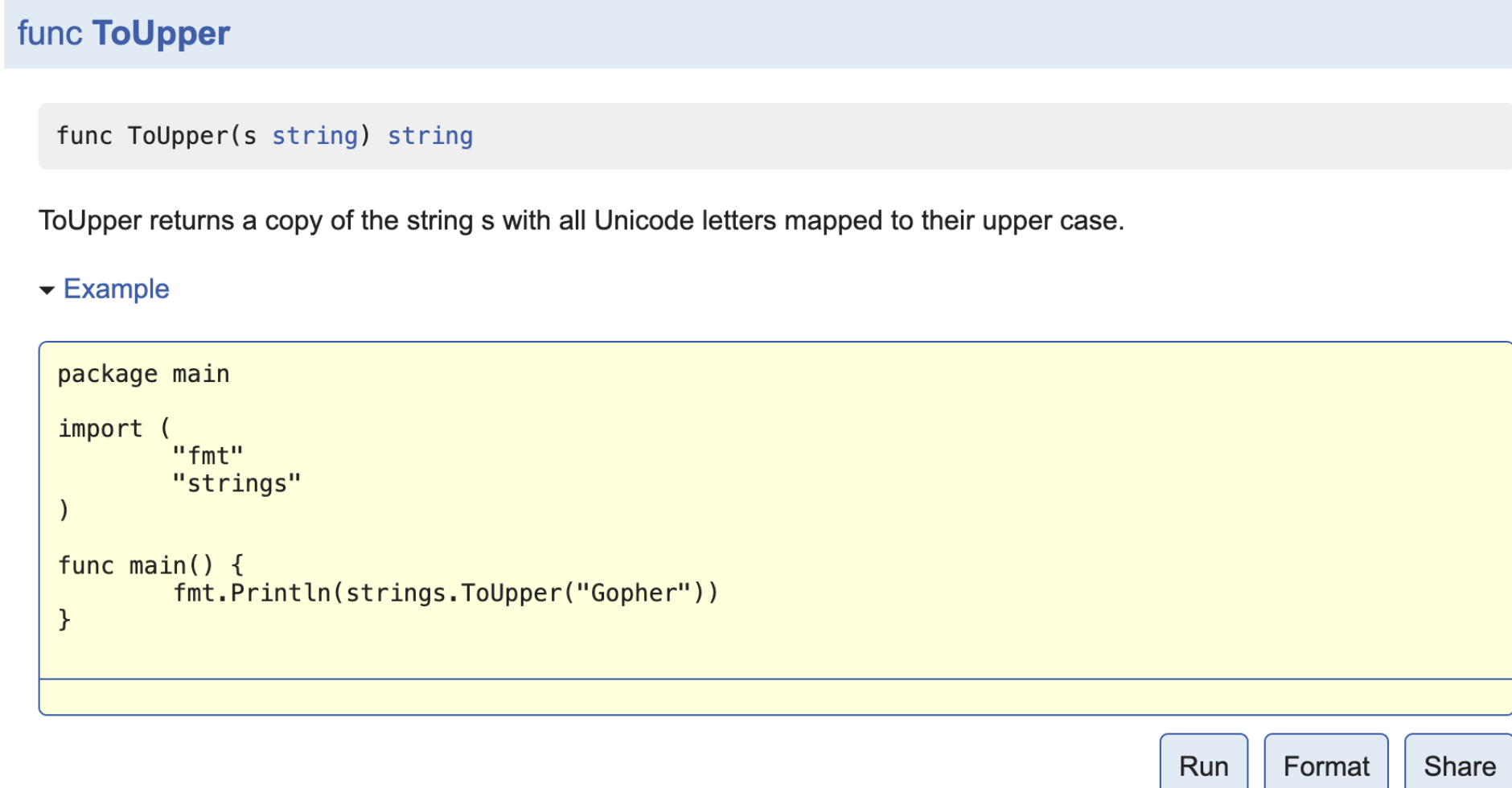Viewport: 1512px width, 788px height.
Task: Click the ToUpper description paragraph
Action: (x=581, y=220)
